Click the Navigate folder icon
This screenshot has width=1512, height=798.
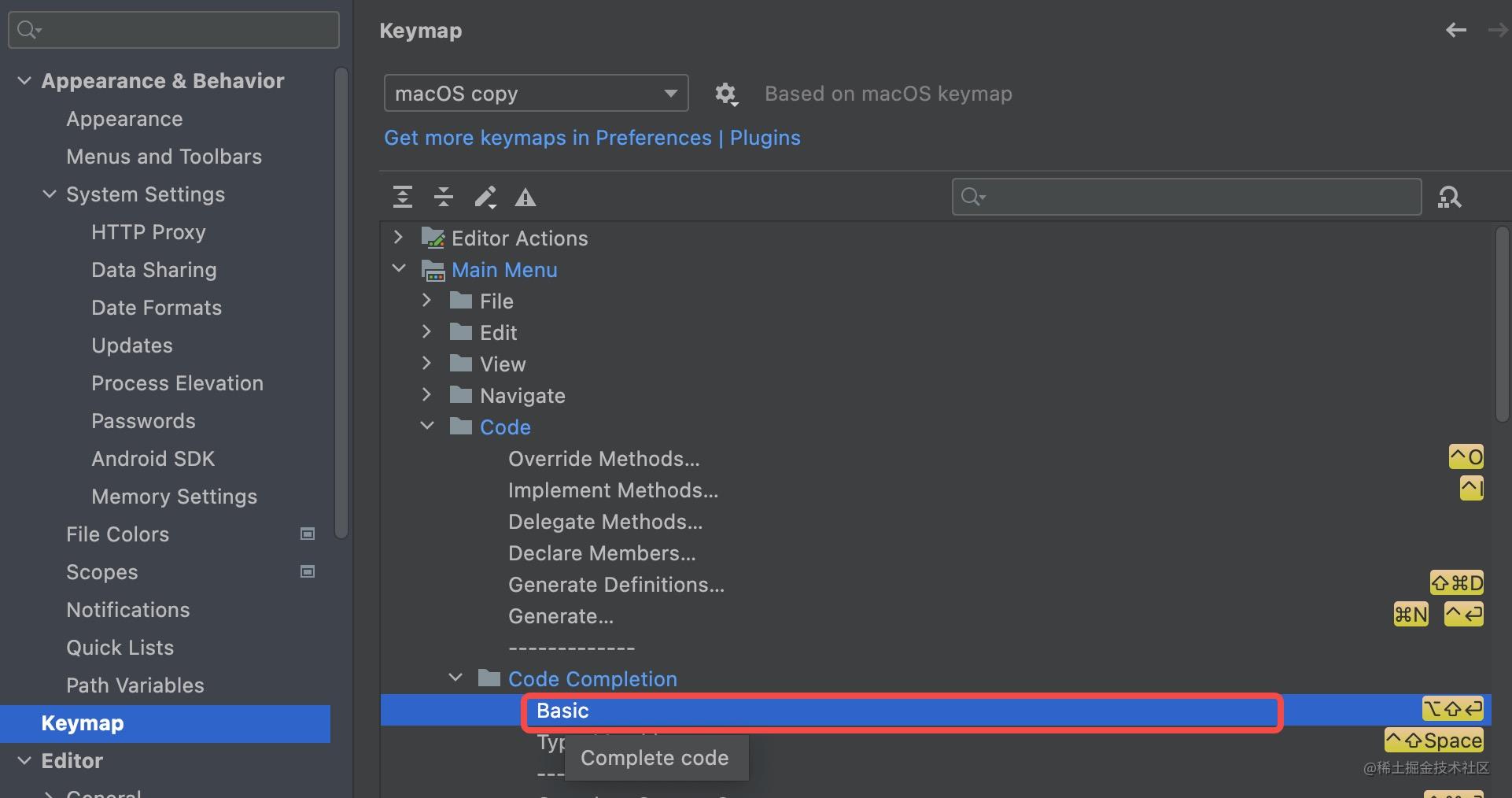(461, 395)
